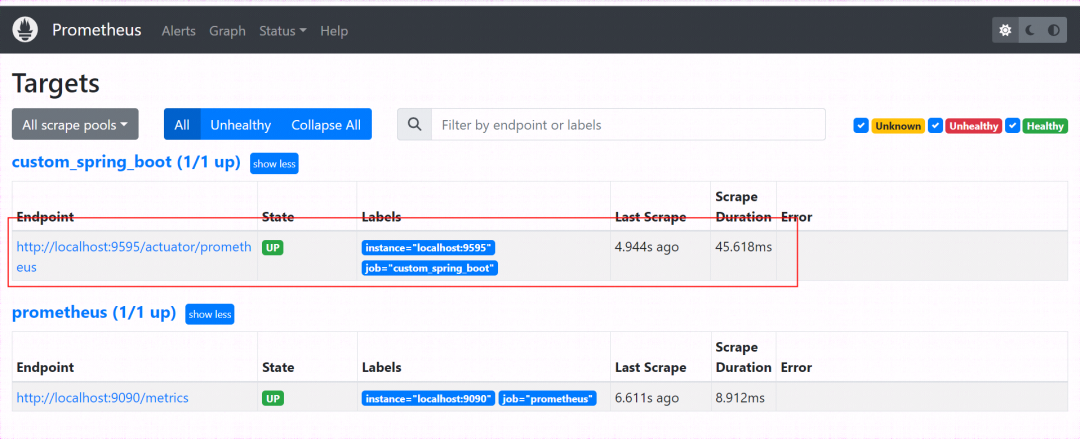Click the job="prometheus" label badge
Image resolution: width=1080 pixels, height=439 pixels.
click(x=548, y=398)
